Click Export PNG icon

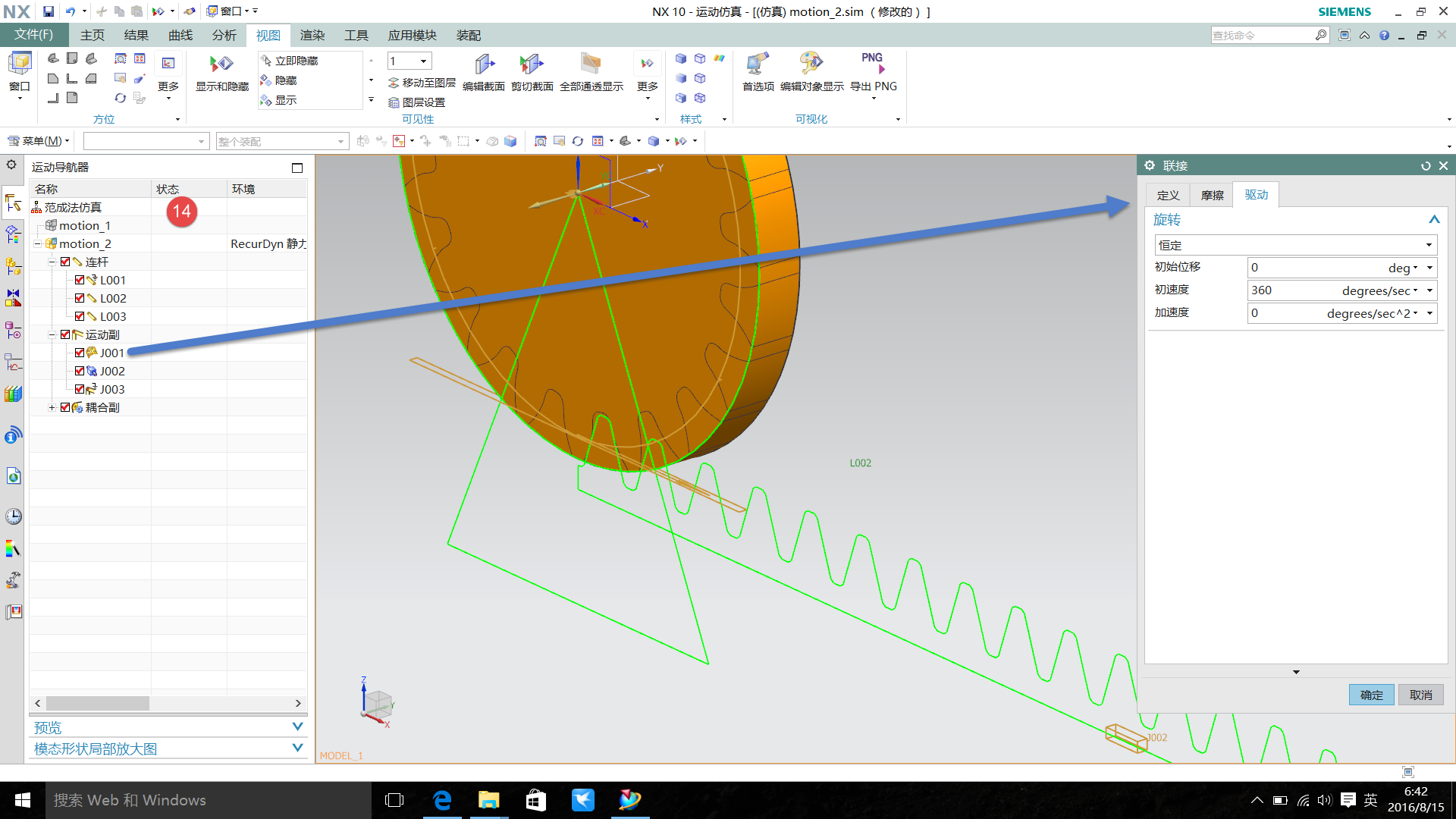coord(873,73)
